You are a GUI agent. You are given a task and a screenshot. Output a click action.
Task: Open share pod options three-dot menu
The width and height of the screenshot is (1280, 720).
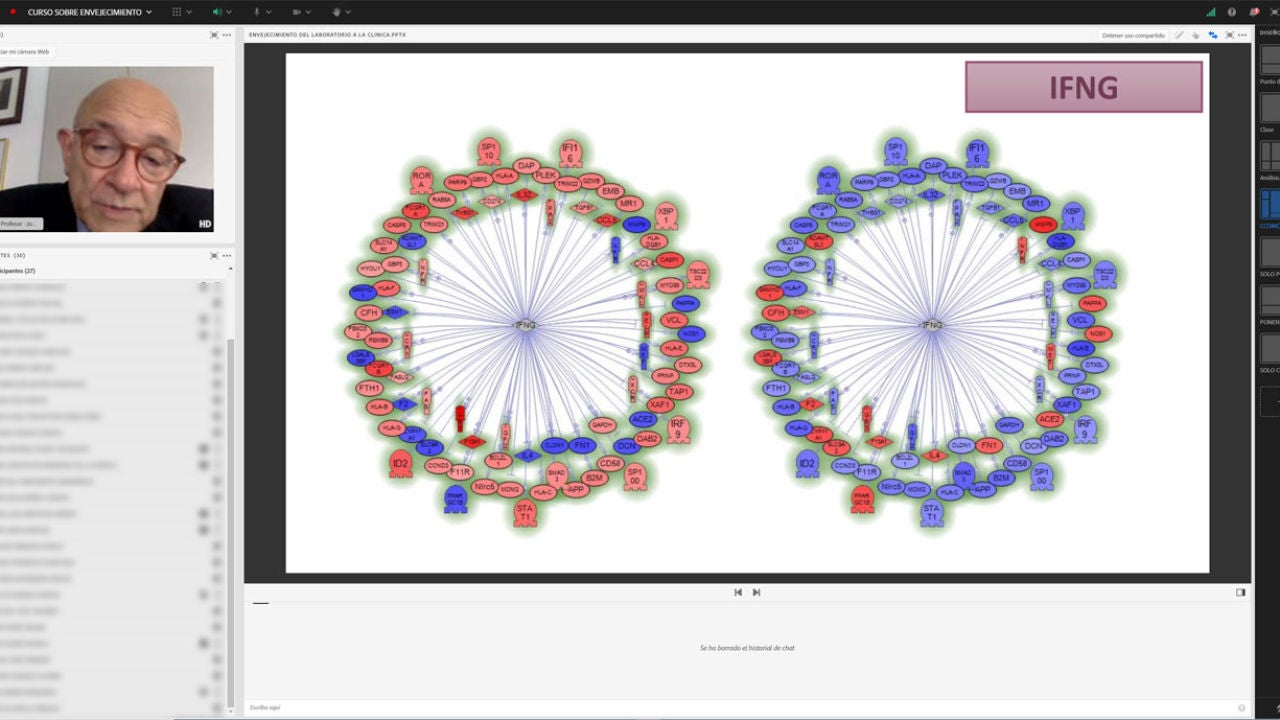(x=1243, y=35)
